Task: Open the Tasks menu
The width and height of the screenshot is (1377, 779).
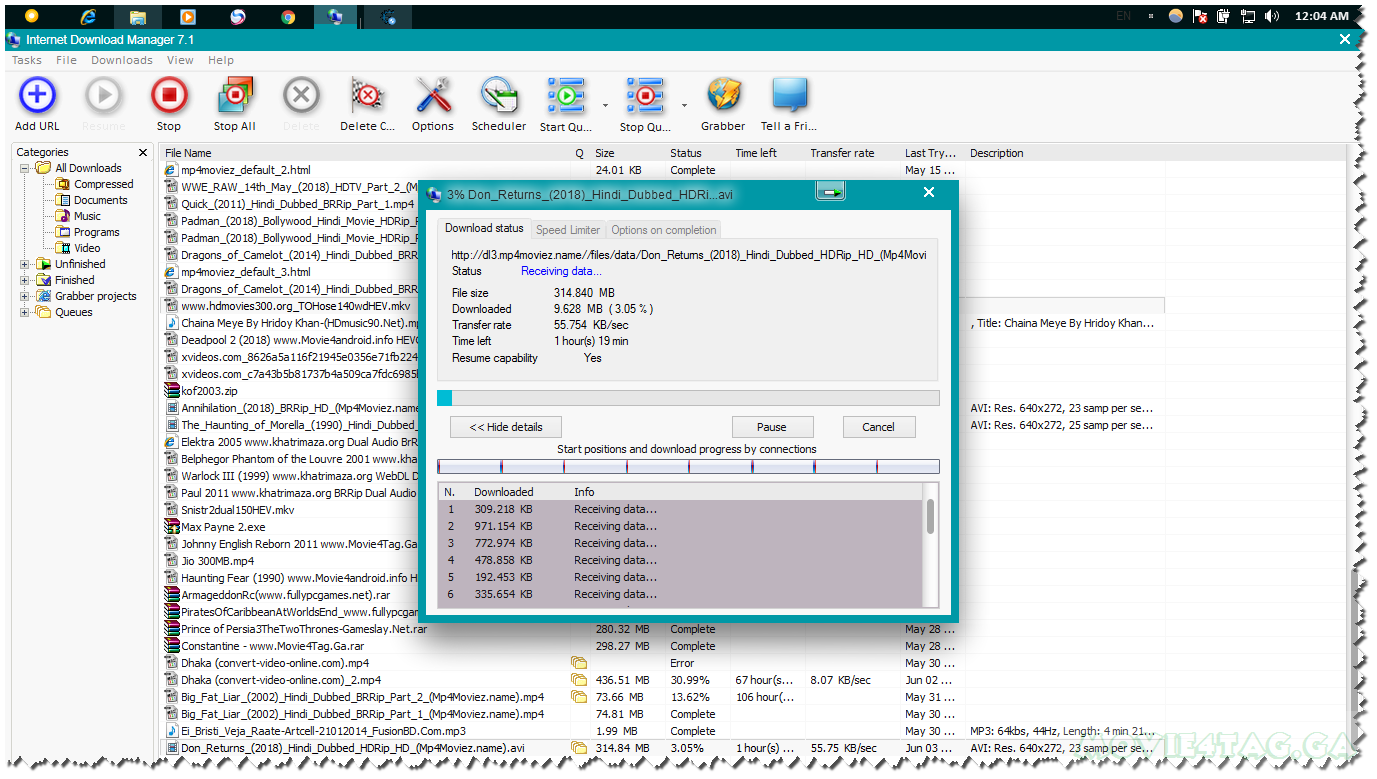Action: (27, 60)
